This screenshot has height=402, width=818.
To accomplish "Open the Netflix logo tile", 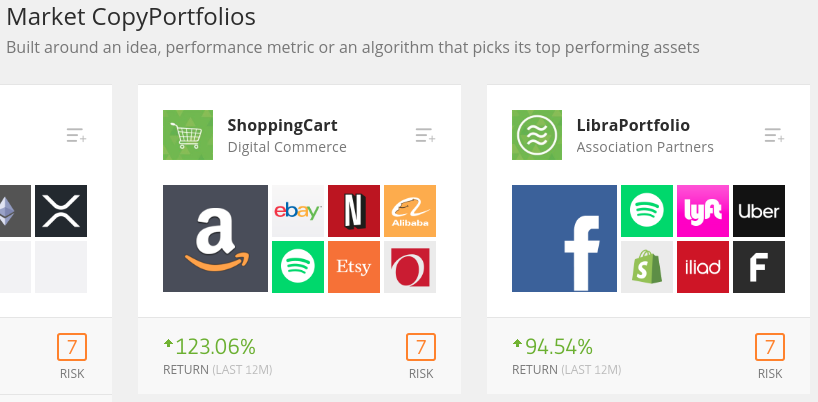I will point(354,211).
